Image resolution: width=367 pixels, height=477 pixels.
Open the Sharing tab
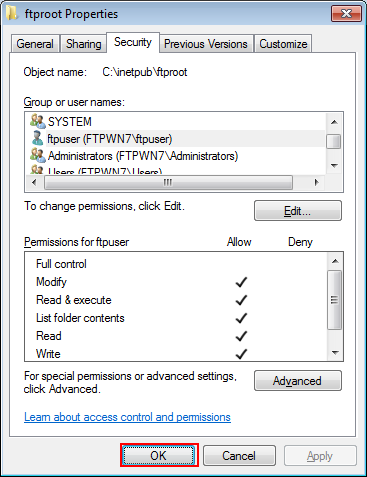coord(83,44)
